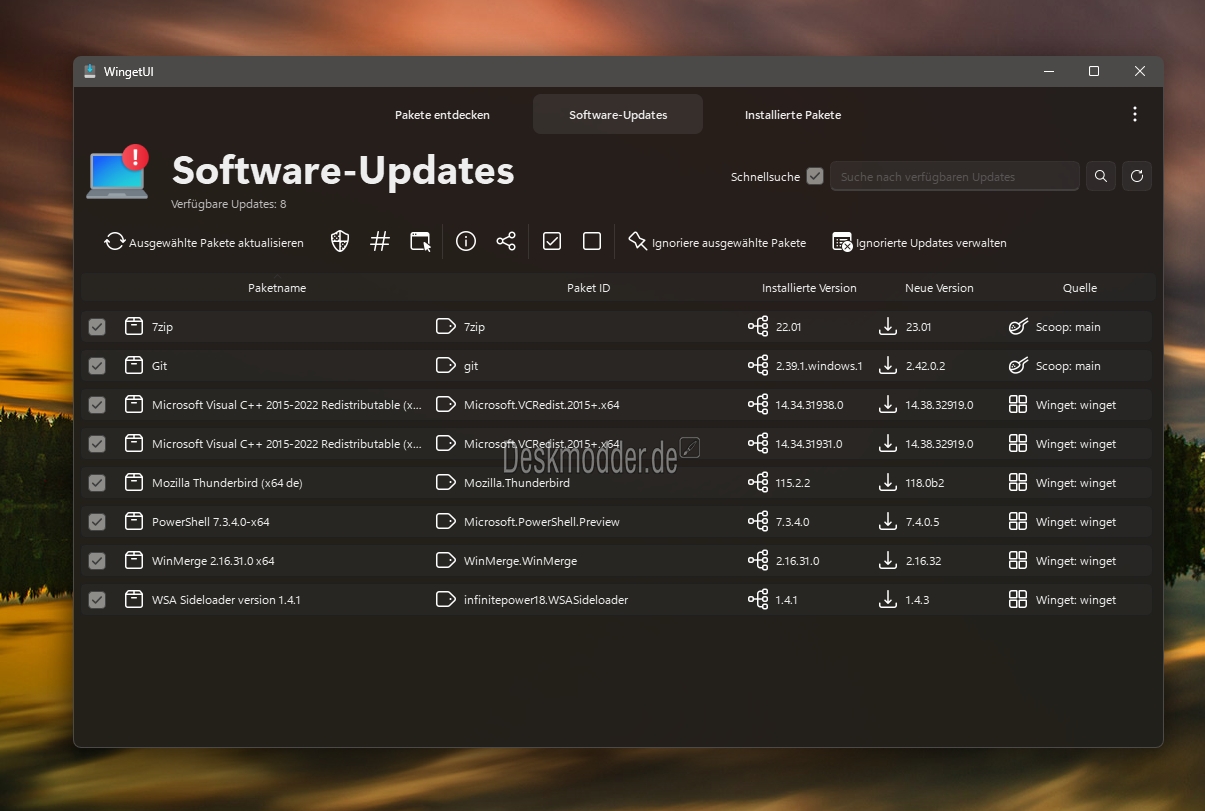Uncheck checkbox for VC++ row version 14.34.31931.0
1205x811 pixels.
pos(97,444)
